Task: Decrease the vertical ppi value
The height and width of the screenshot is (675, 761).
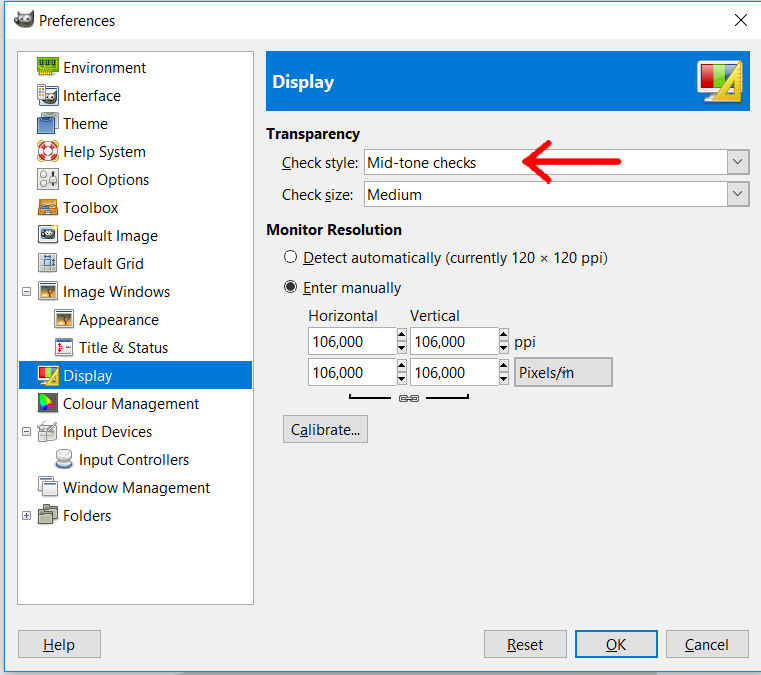Action: click(503, 348)
